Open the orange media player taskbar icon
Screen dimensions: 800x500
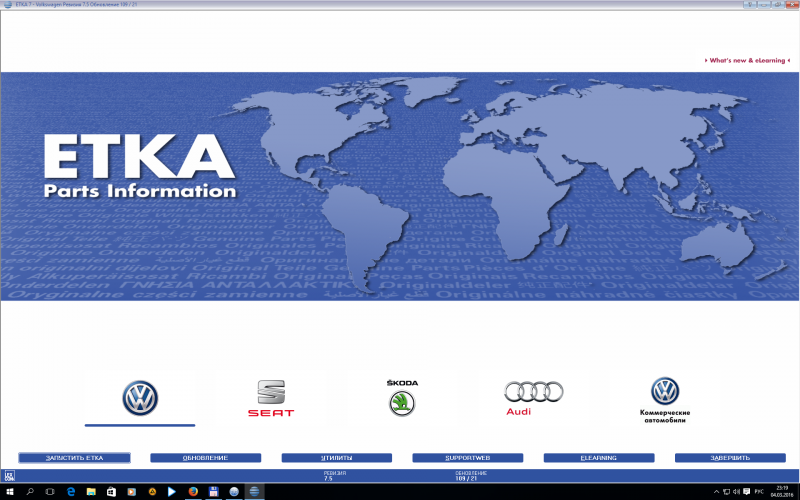click(x=132, y=492)
